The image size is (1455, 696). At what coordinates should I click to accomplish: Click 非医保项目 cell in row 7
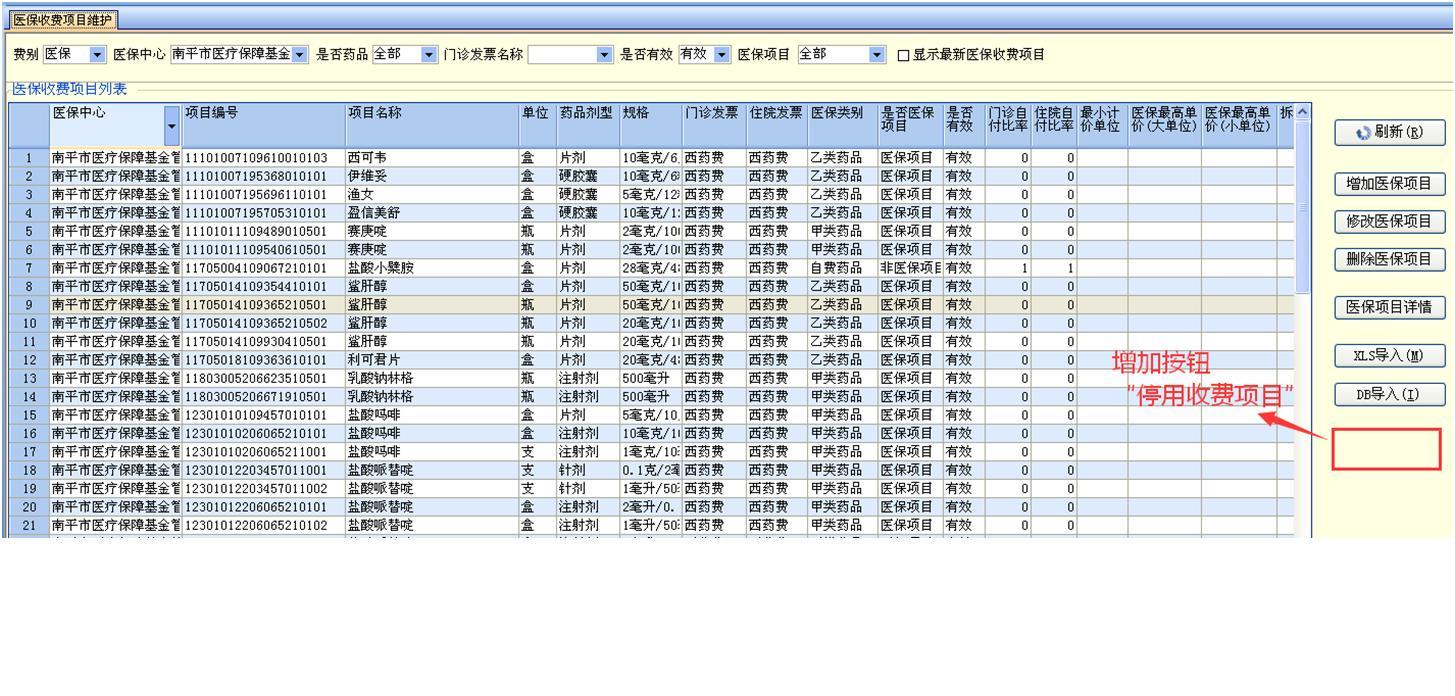coord(910,267)
